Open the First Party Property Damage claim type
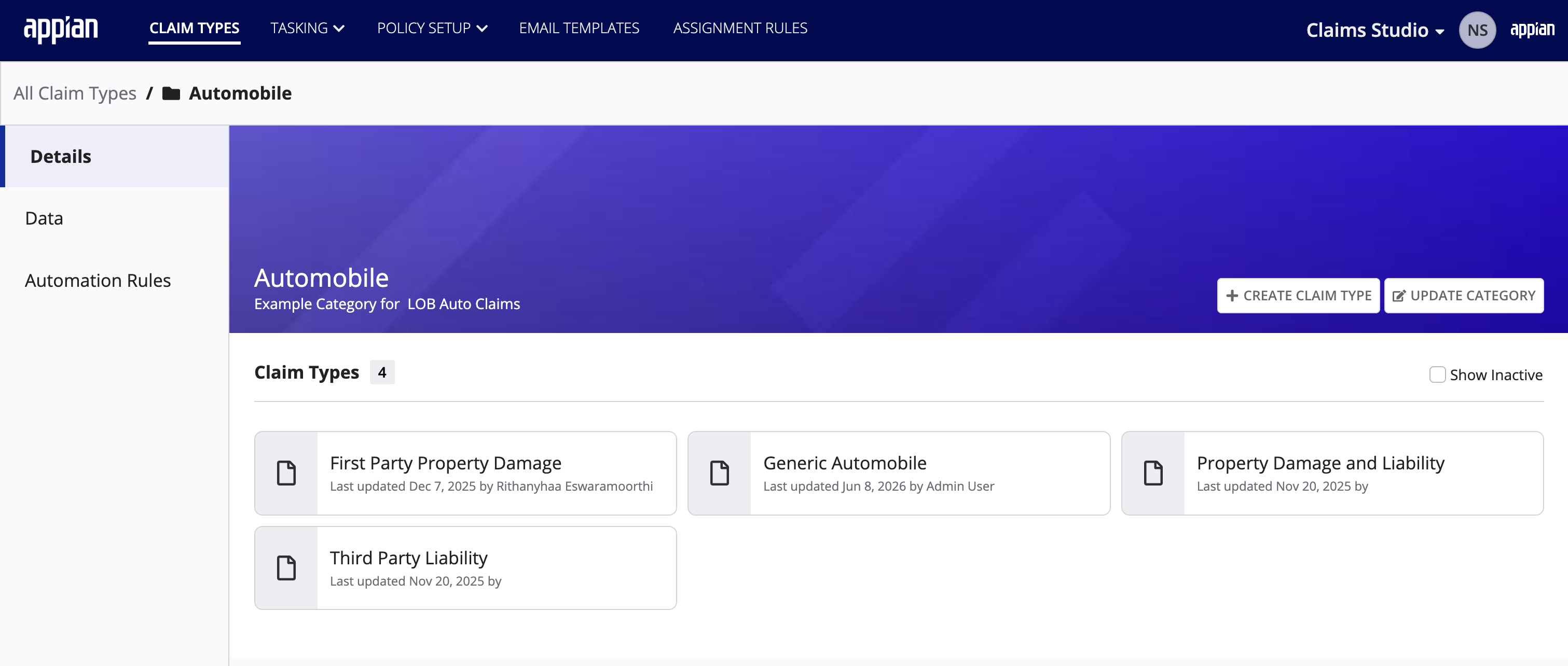Image resolution: width=1568 pixels, height=666 pixels. 465,473
